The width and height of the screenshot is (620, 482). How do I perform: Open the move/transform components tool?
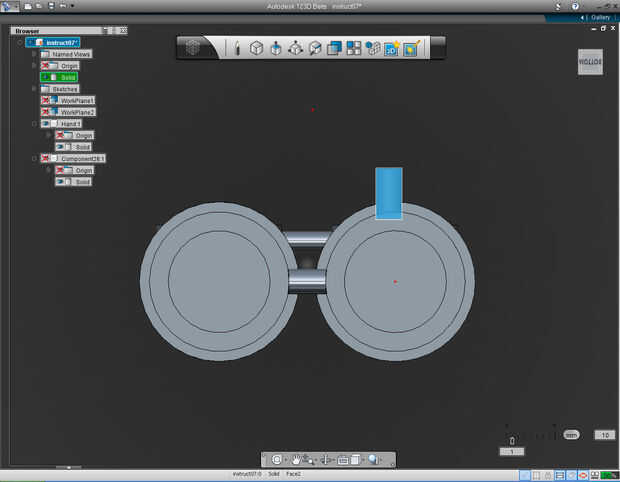tap(295, 48)
